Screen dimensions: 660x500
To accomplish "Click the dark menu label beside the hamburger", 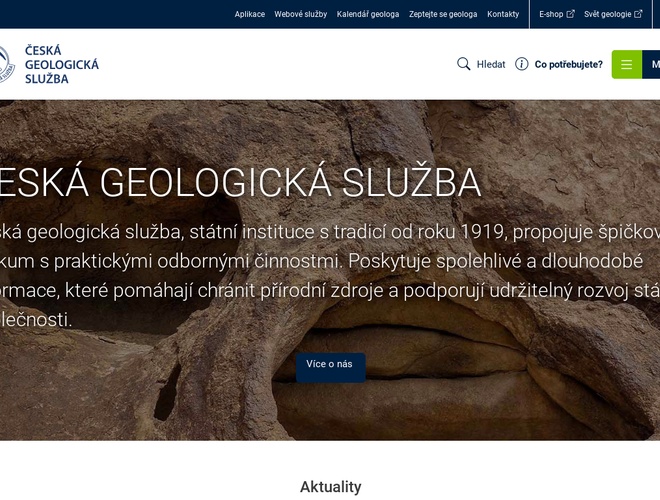I will tap(652, 64).
